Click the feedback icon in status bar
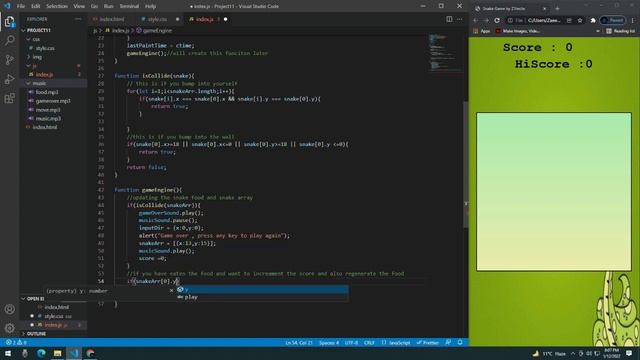 click(448, 342)
